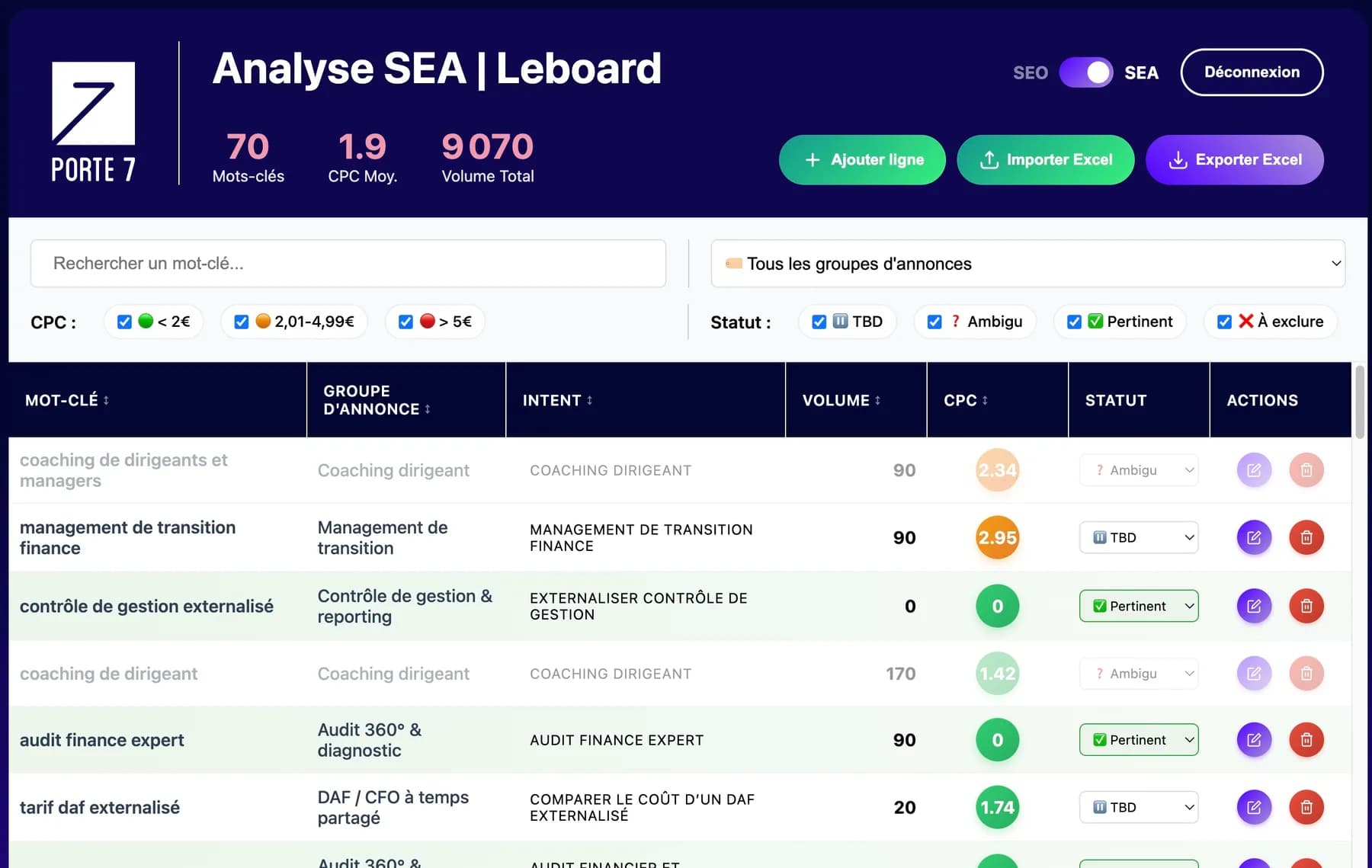Click the Exporter Excel button
1372x868 pixels.
(1234, 160)
